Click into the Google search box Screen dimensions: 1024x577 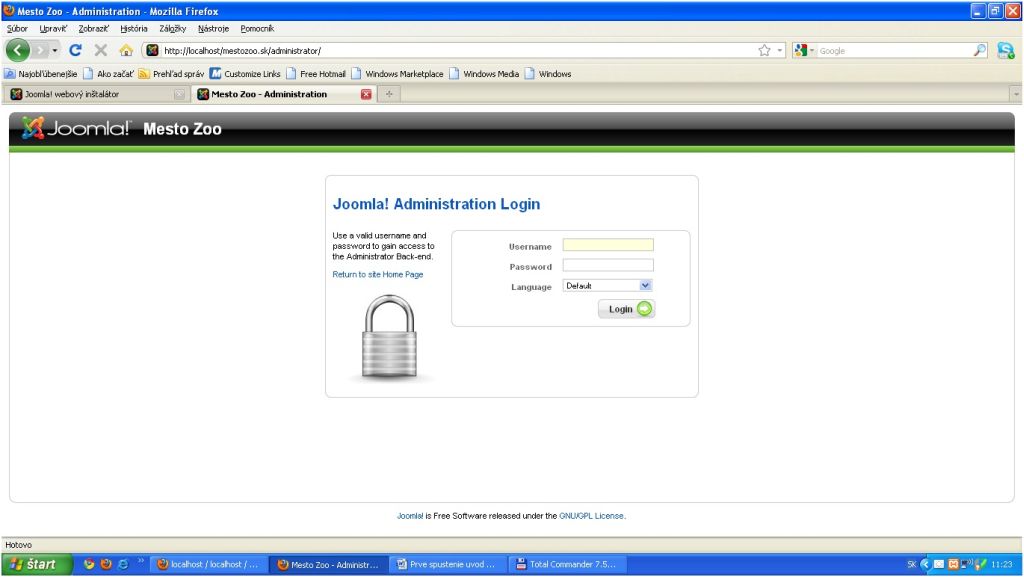click(895, 50)
